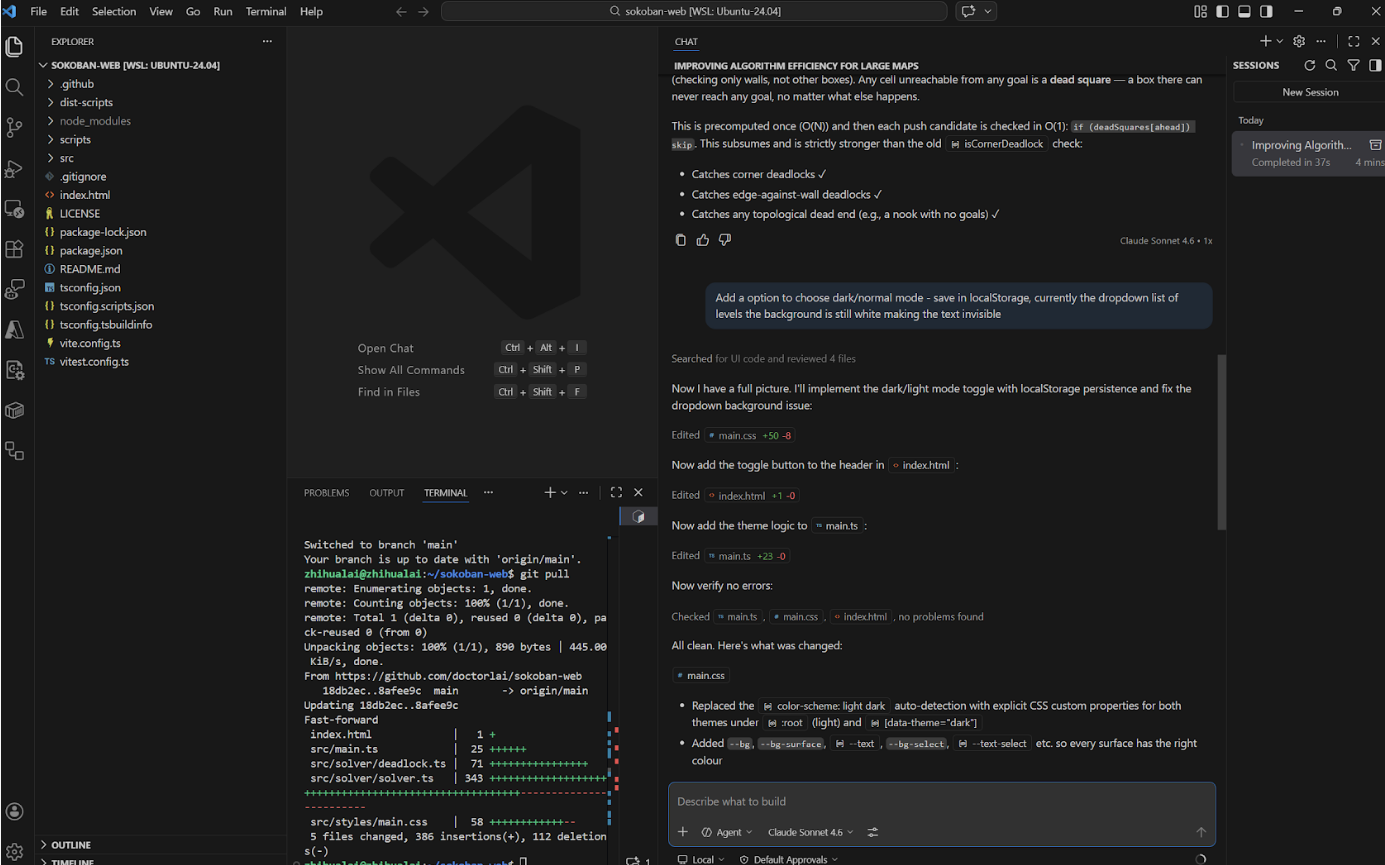
Task: Open the Remote Explorer view
Action: 14,209
